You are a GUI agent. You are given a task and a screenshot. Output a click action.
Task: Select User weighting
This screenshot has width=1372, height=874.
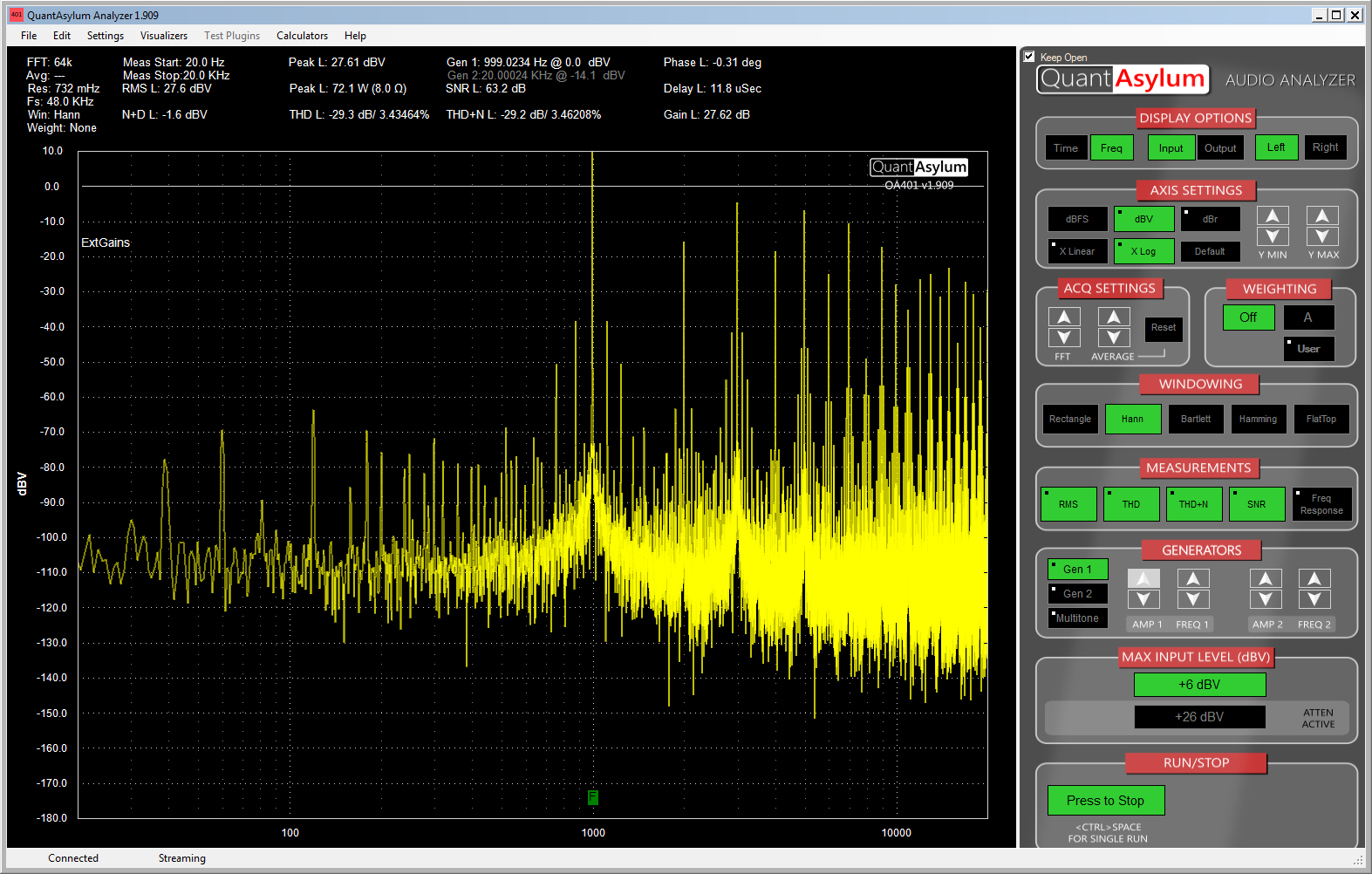point(1308,349)
